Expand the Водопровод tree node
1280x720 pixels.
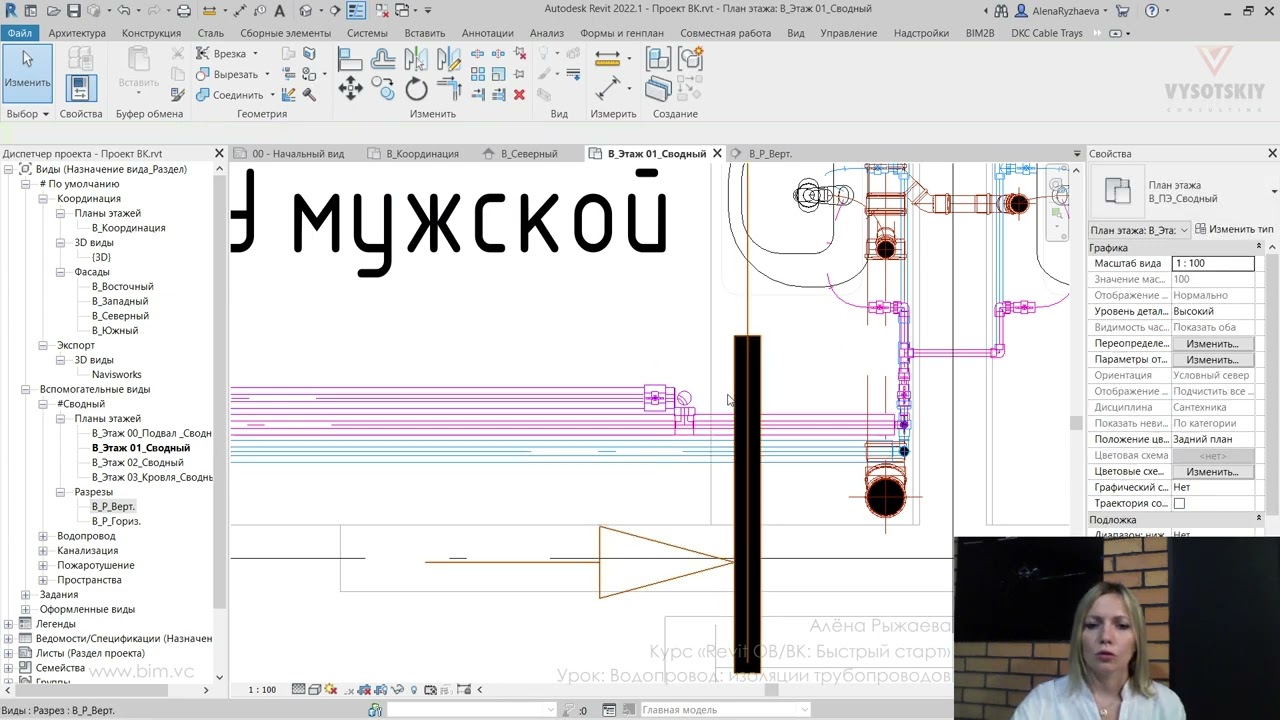point(43,536)
